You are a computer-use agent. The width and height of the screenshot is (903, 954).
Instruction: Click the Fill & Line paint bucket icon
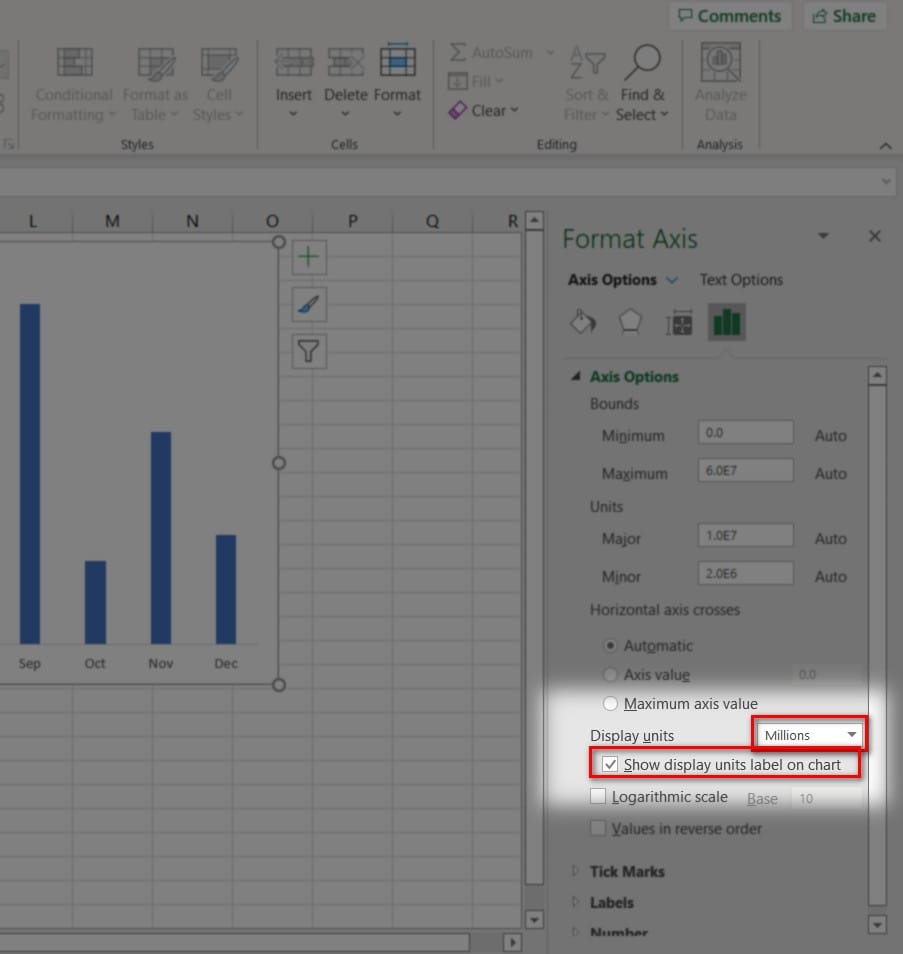[x=582, y=322]
